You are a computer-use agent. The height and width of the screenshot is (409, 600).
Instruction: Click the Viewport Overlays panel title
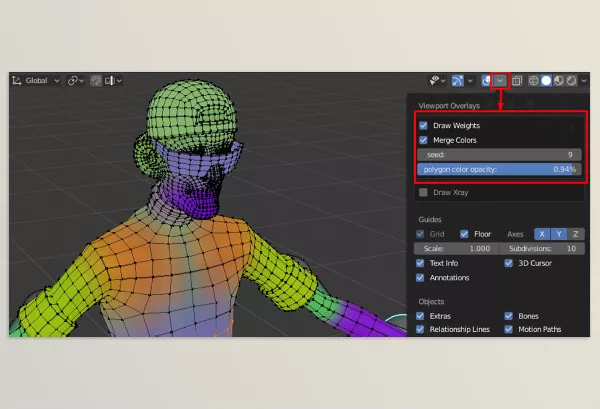tap(449, 106)
